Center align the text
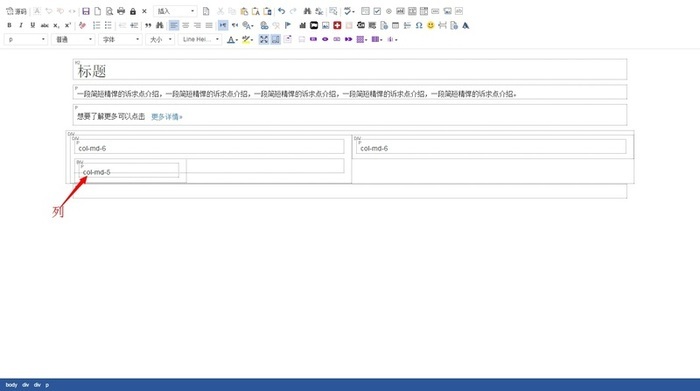The image size is (700, 391). (186, 25)
